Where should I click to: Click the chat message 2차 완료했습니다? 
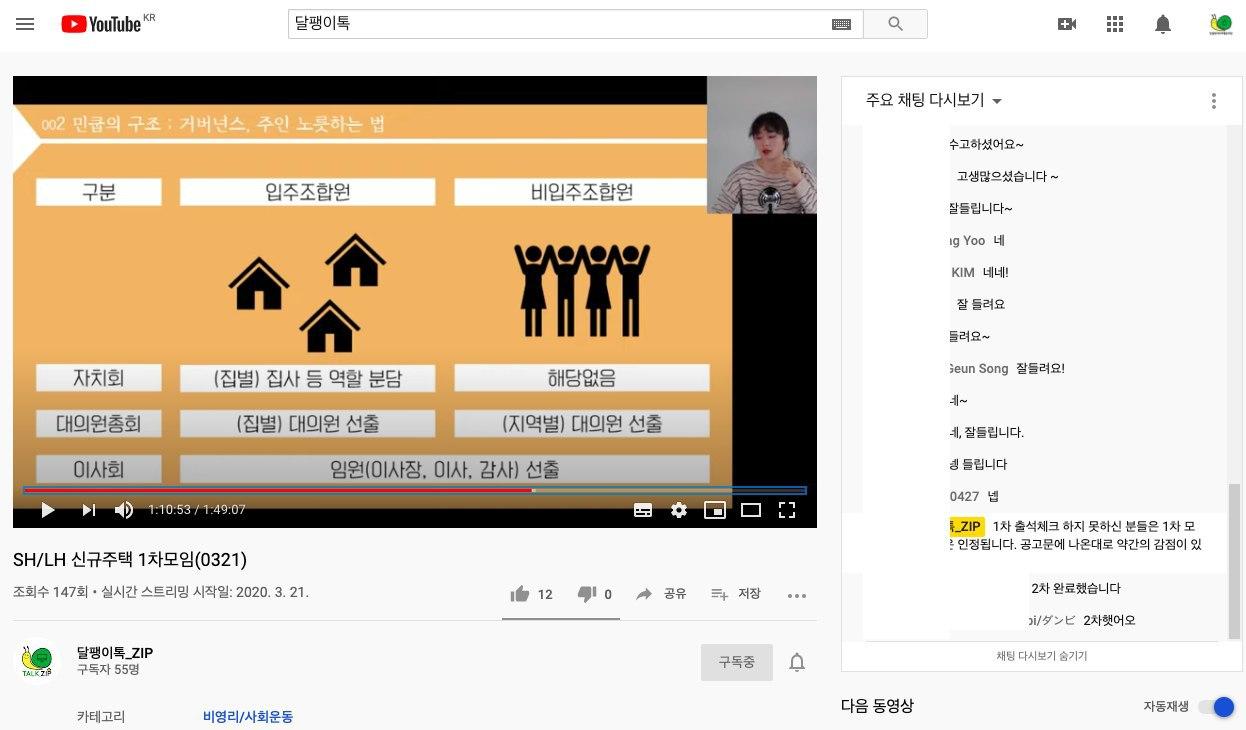(x=1076, y=588)
